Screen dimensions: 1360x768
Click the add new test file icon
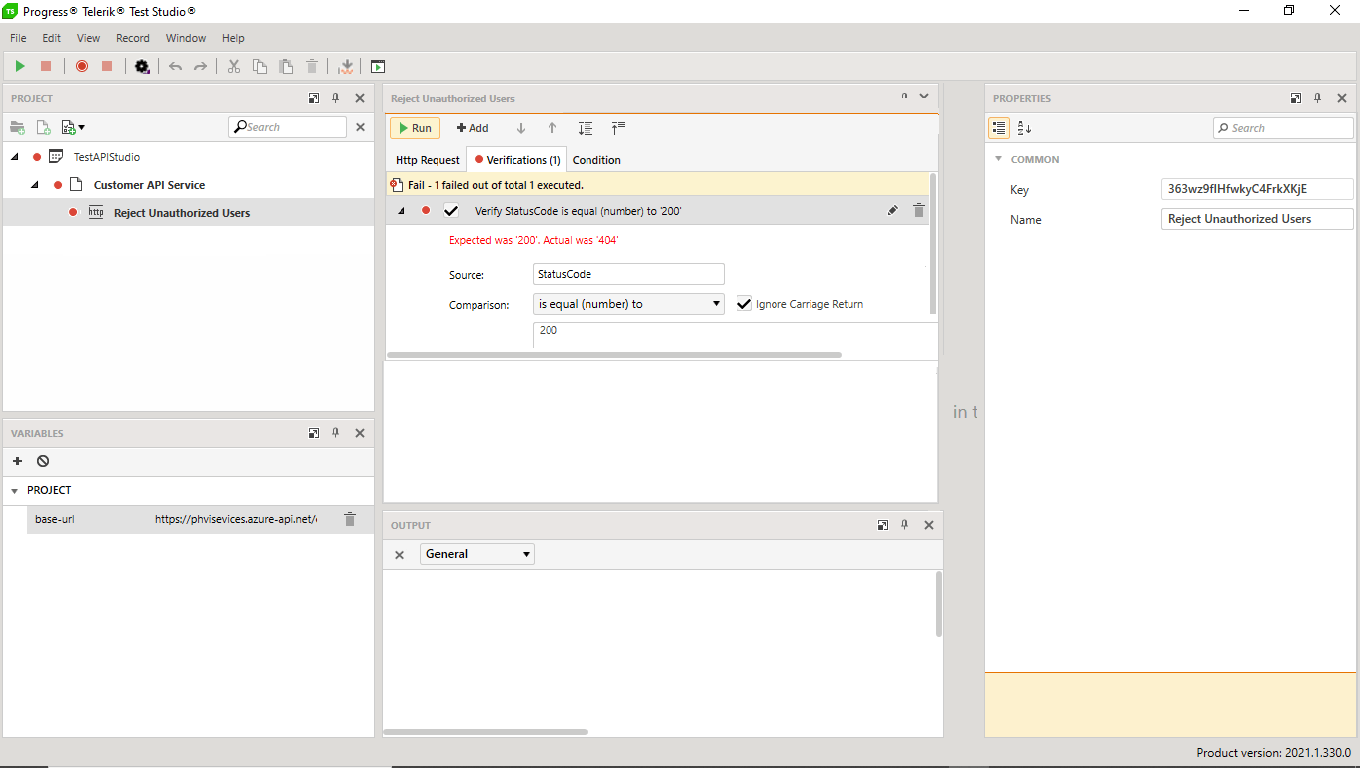pos(43,127)
